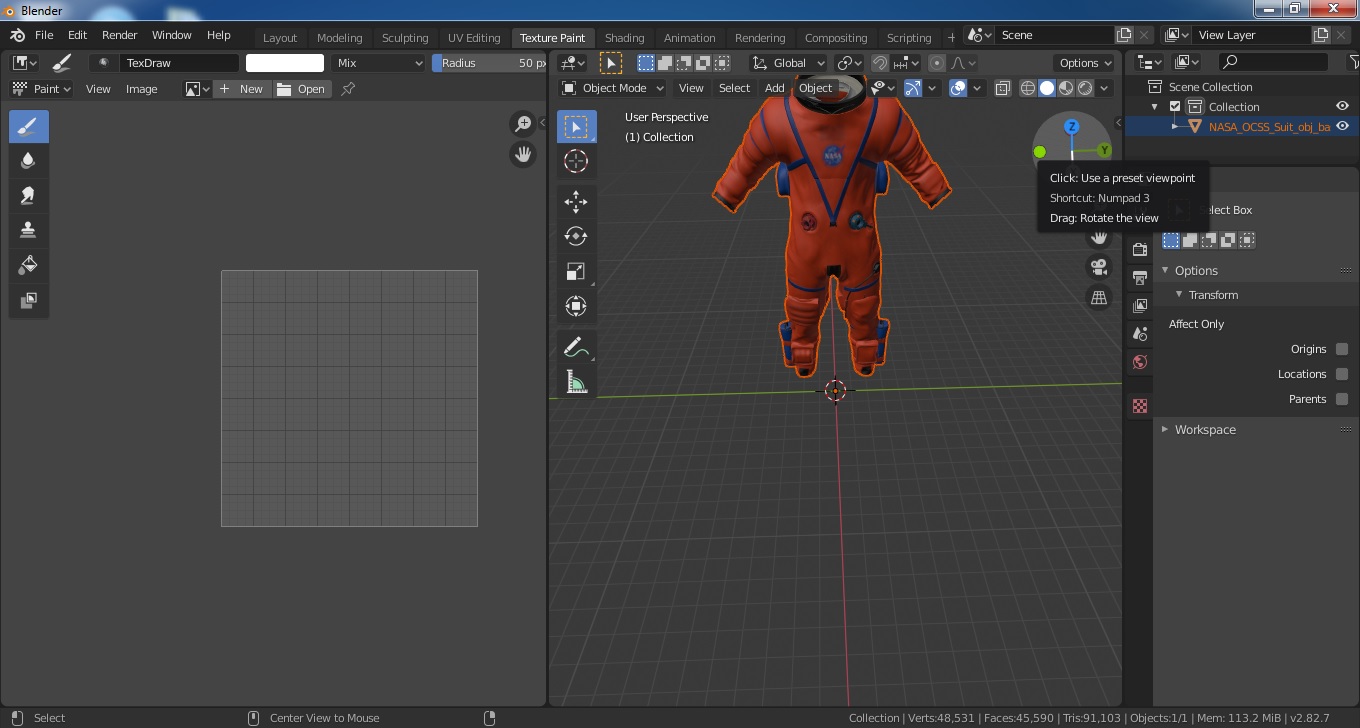Screen dimensions: 1360x728
Task: Open the Render properties tab icon
Action: click(x=1140, y=249)
